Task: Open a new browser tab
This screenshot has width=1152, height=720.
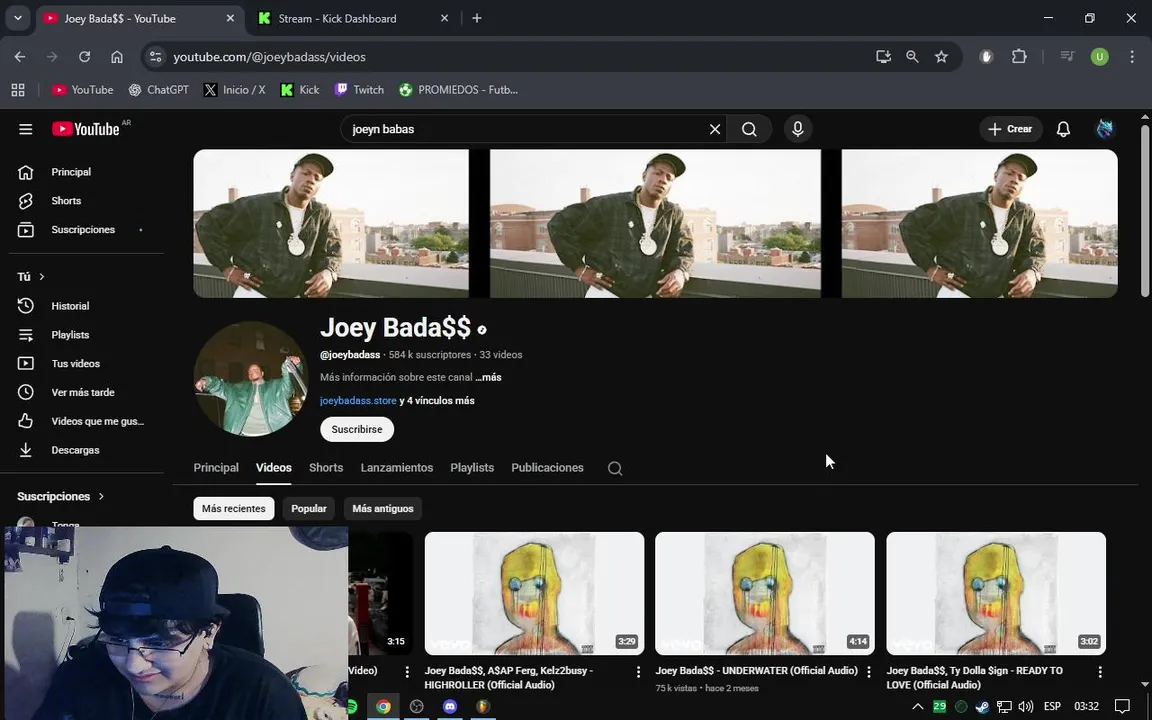Action: tap(477, 18)
